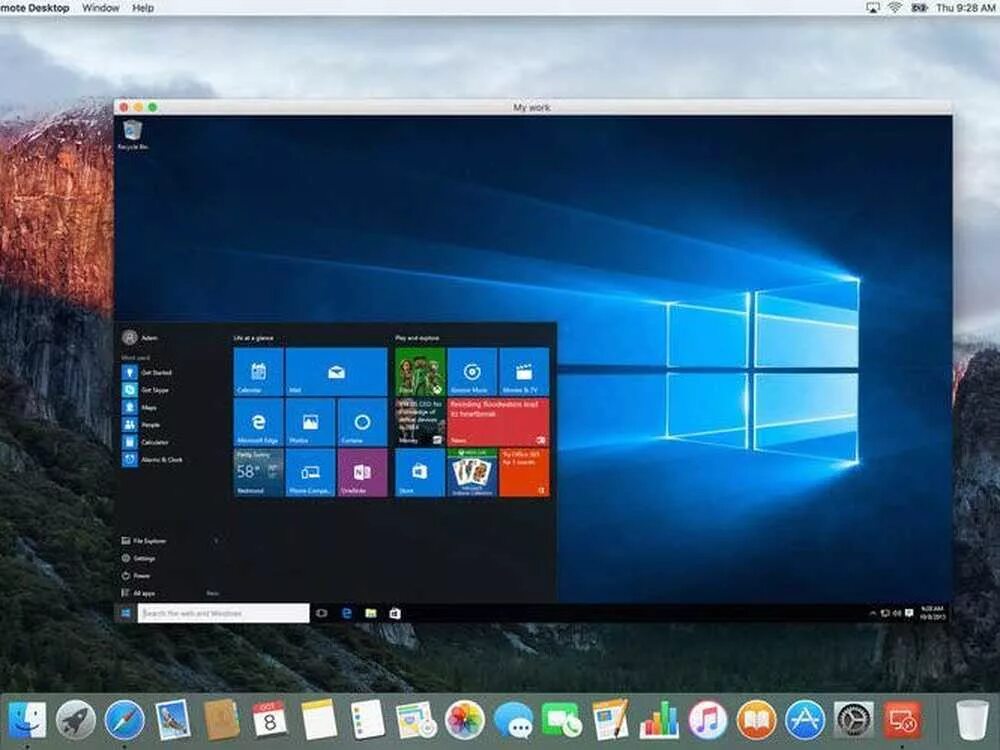
Task: Click the Windows Start button
Action: pyautogui.click(x=126, y=613)
